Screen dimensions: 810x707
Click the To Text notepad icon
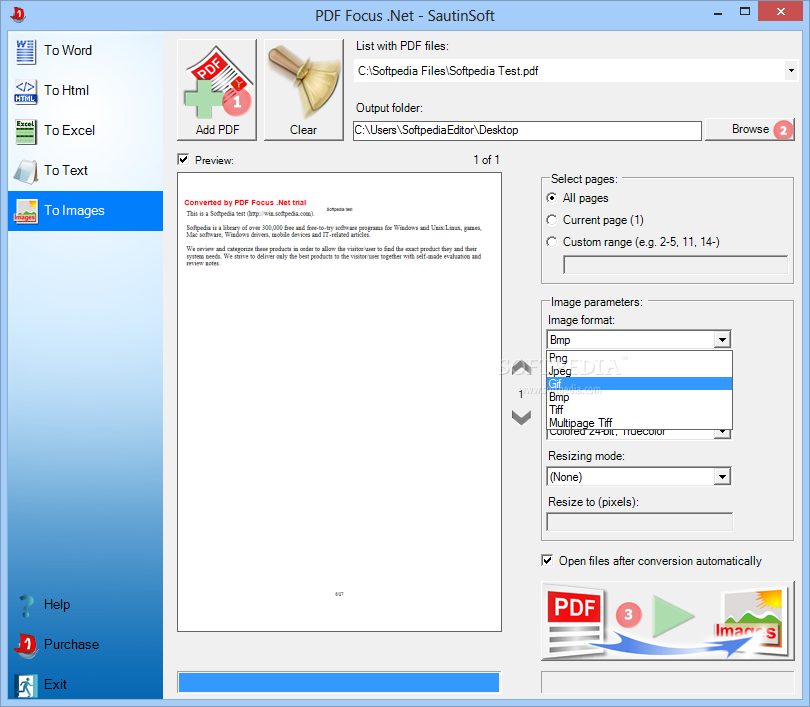25,171
